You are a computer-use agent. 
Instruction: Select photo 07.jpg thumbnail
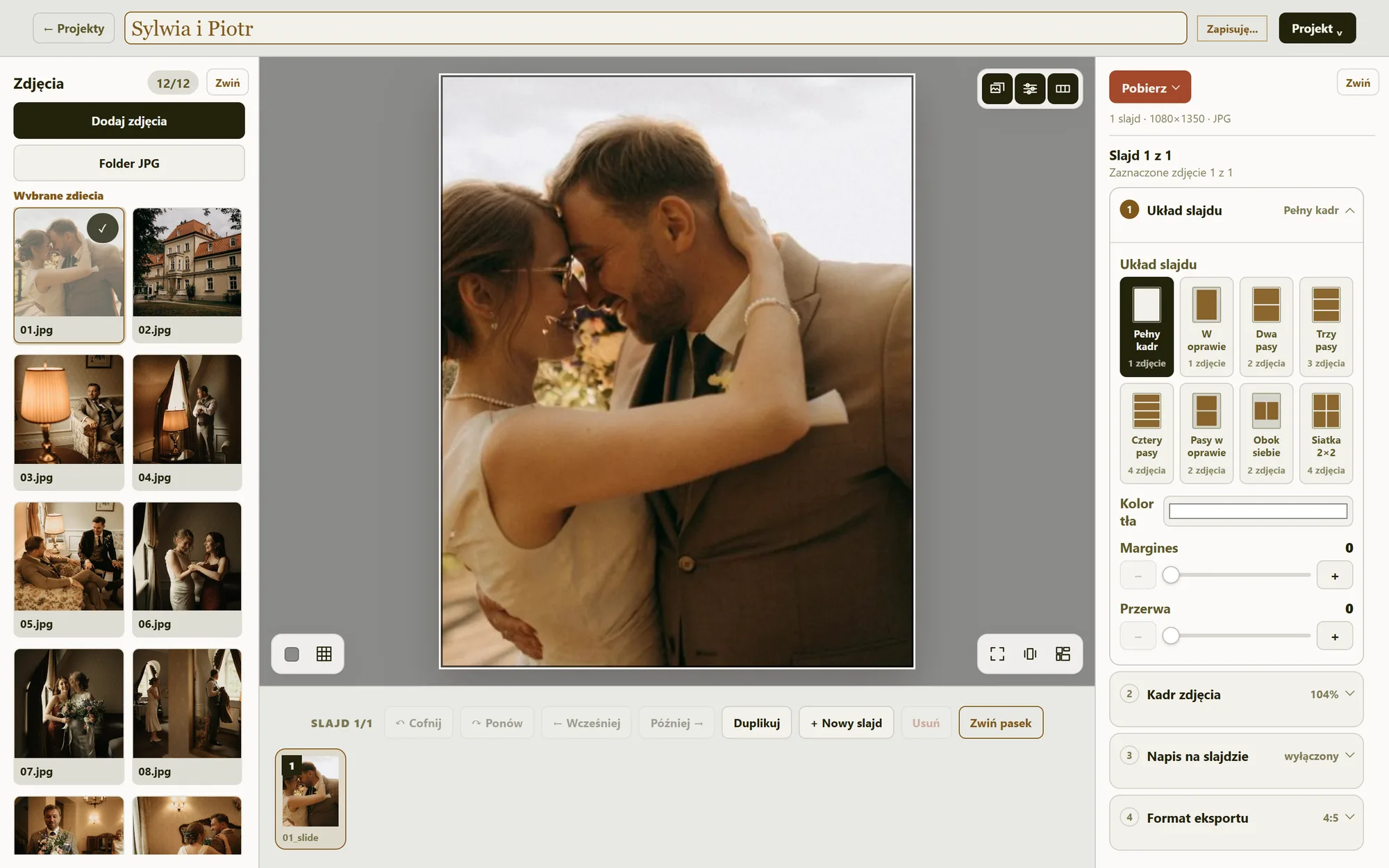coord(69,717)
